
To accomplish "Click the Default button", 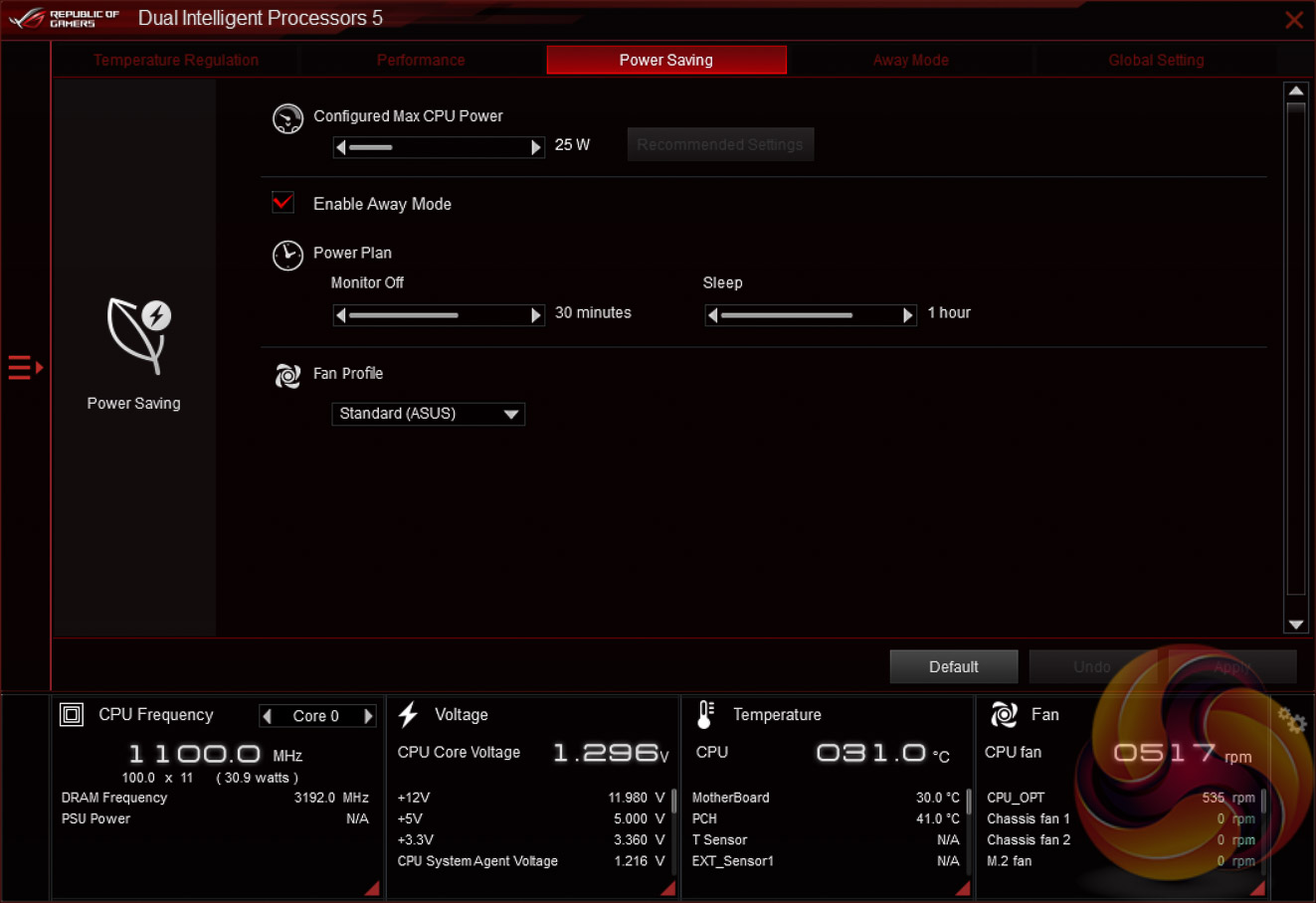I will 954,666.
